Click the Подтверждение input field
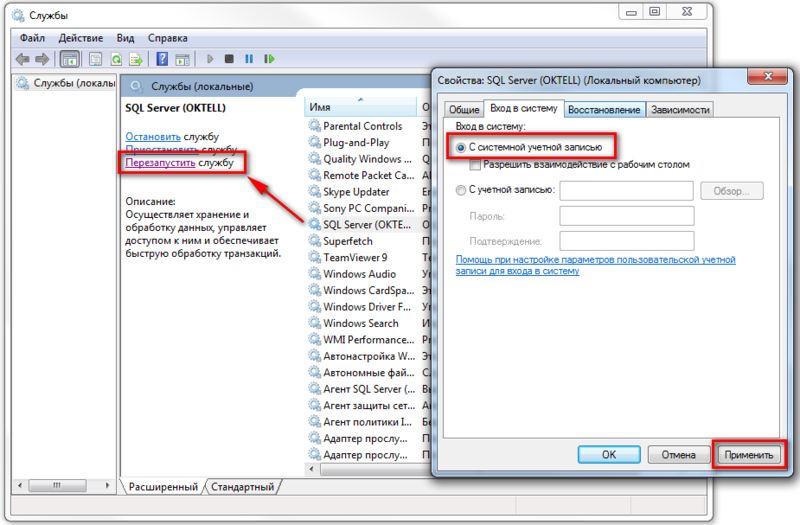The image size is (800, 525). [x=627, y=241]
